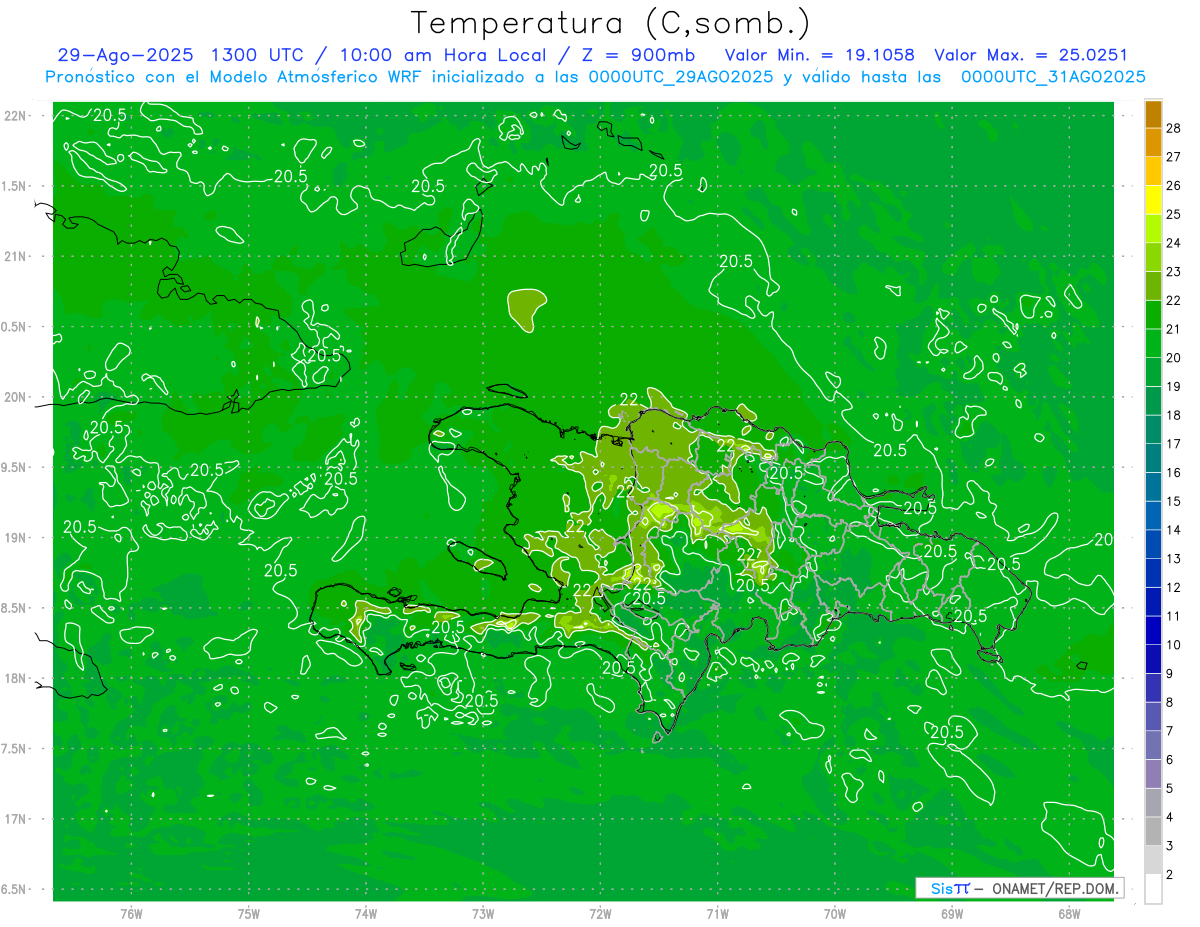Click the legend scale label '28'
Viewport: 1200px width, 927px height.
1173,128
